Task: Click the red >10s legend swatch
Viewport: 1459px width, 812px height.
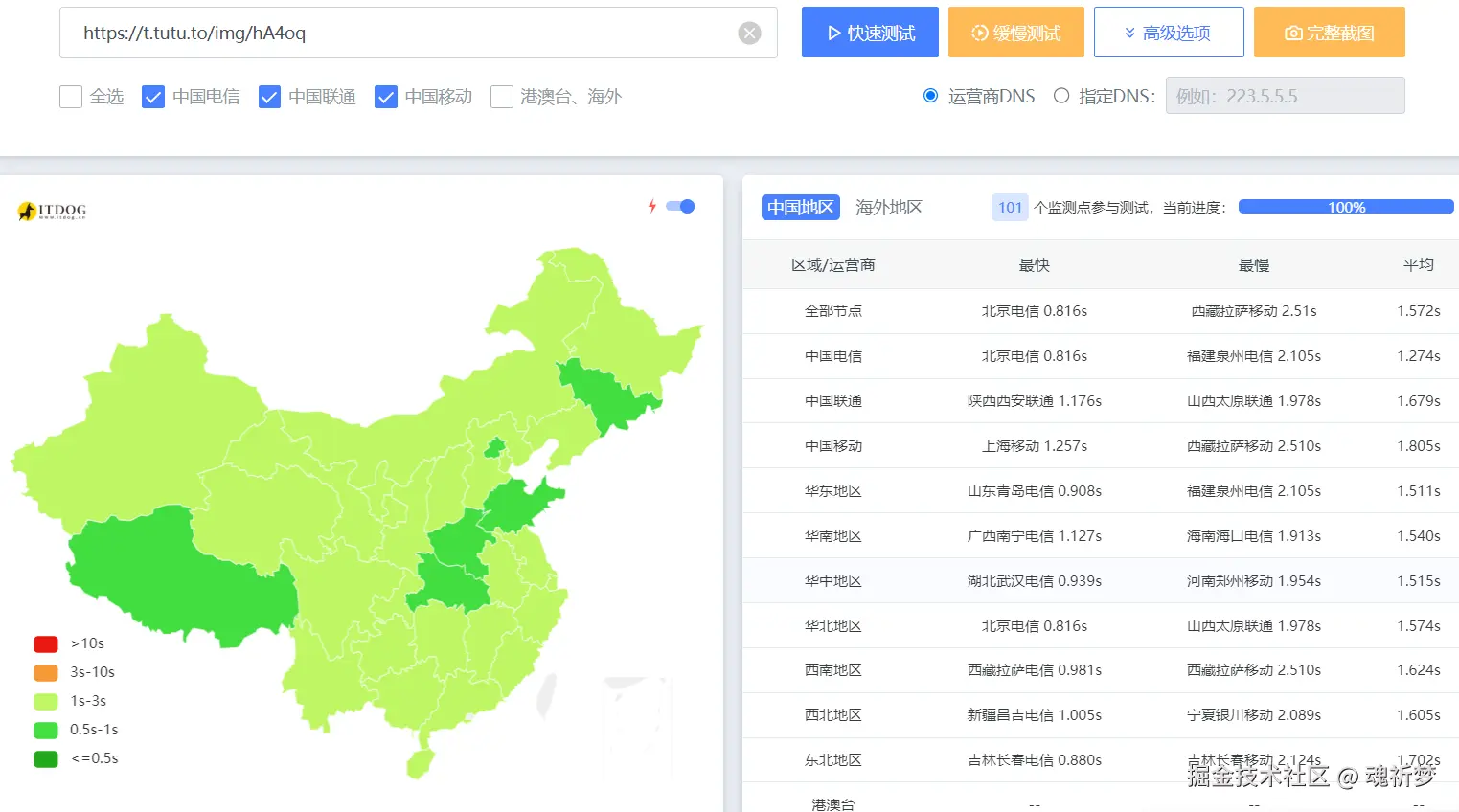Action: tap(46, 643)
